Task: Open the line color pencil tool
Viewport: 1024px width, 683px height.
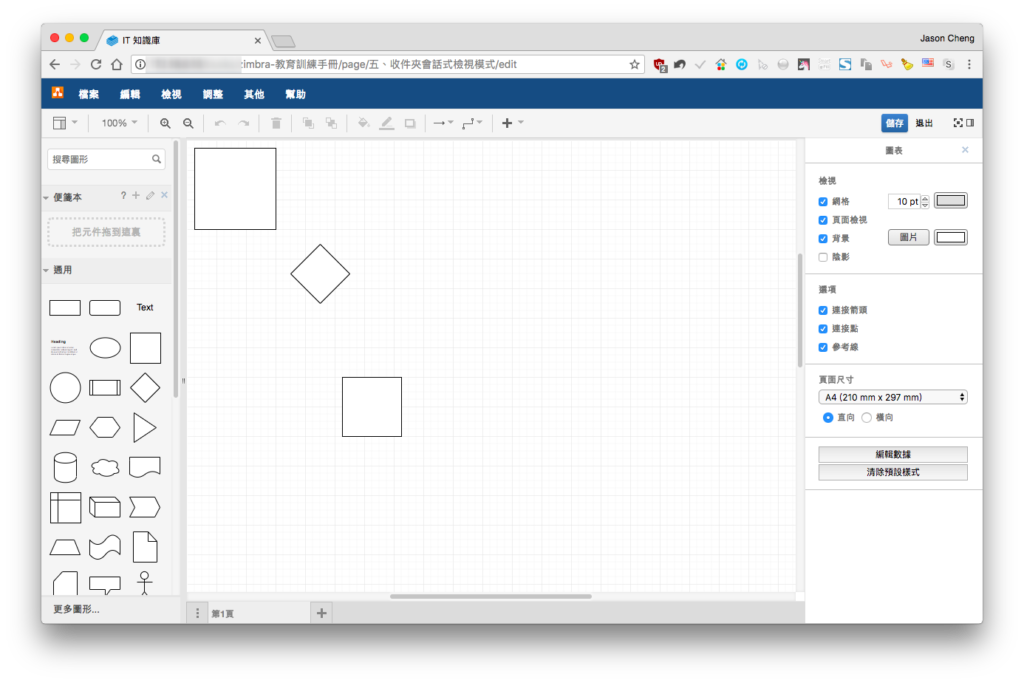Action: [x=387, y=123]
